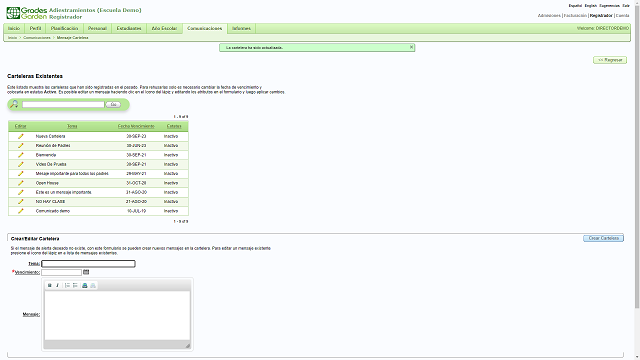Close the updated-cartelera notification
The height and width of the screenshot is (360, 640).
click(x=411, y=47)
